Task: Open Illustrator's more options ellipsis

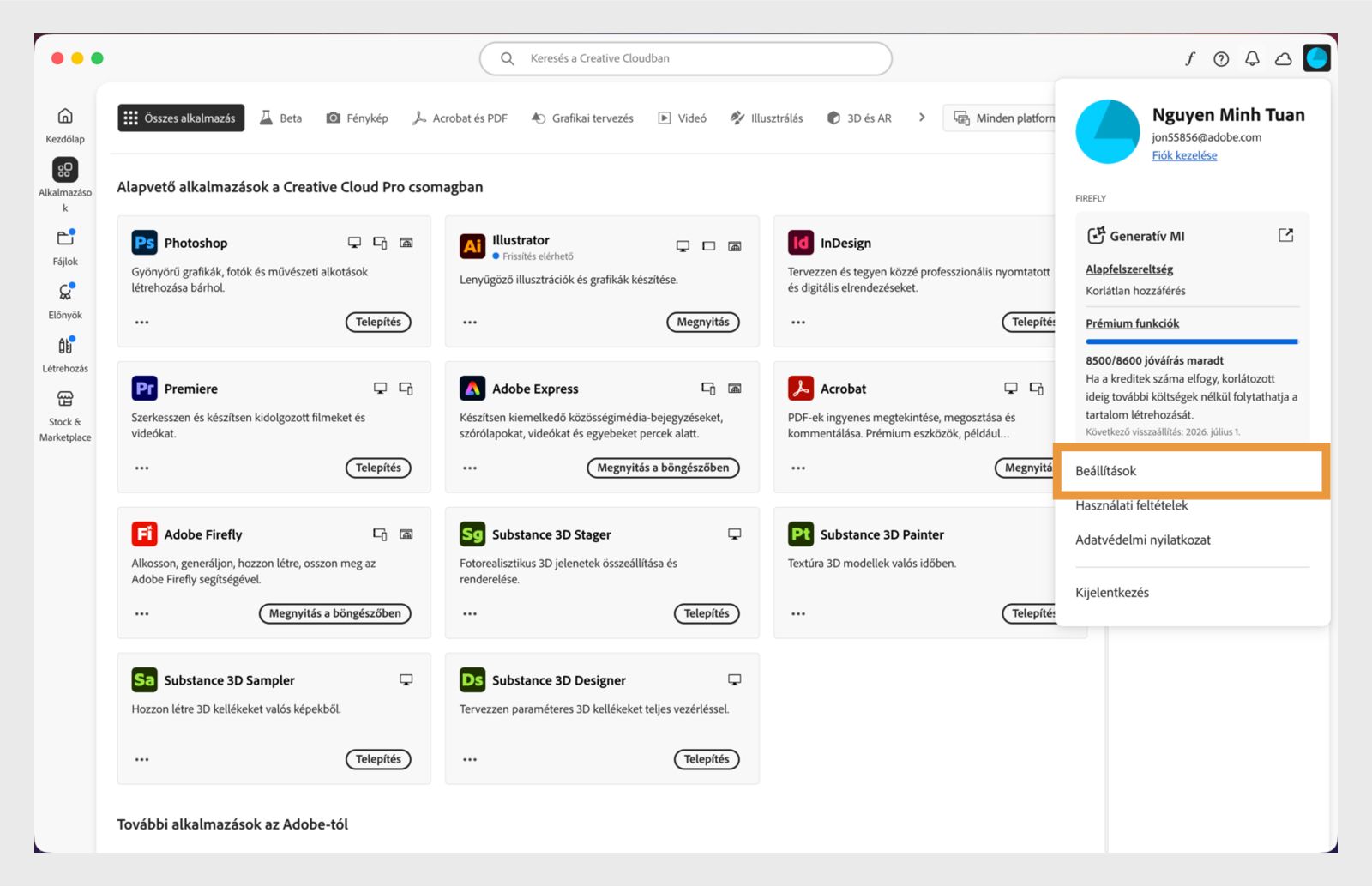Action: [470, 323]
